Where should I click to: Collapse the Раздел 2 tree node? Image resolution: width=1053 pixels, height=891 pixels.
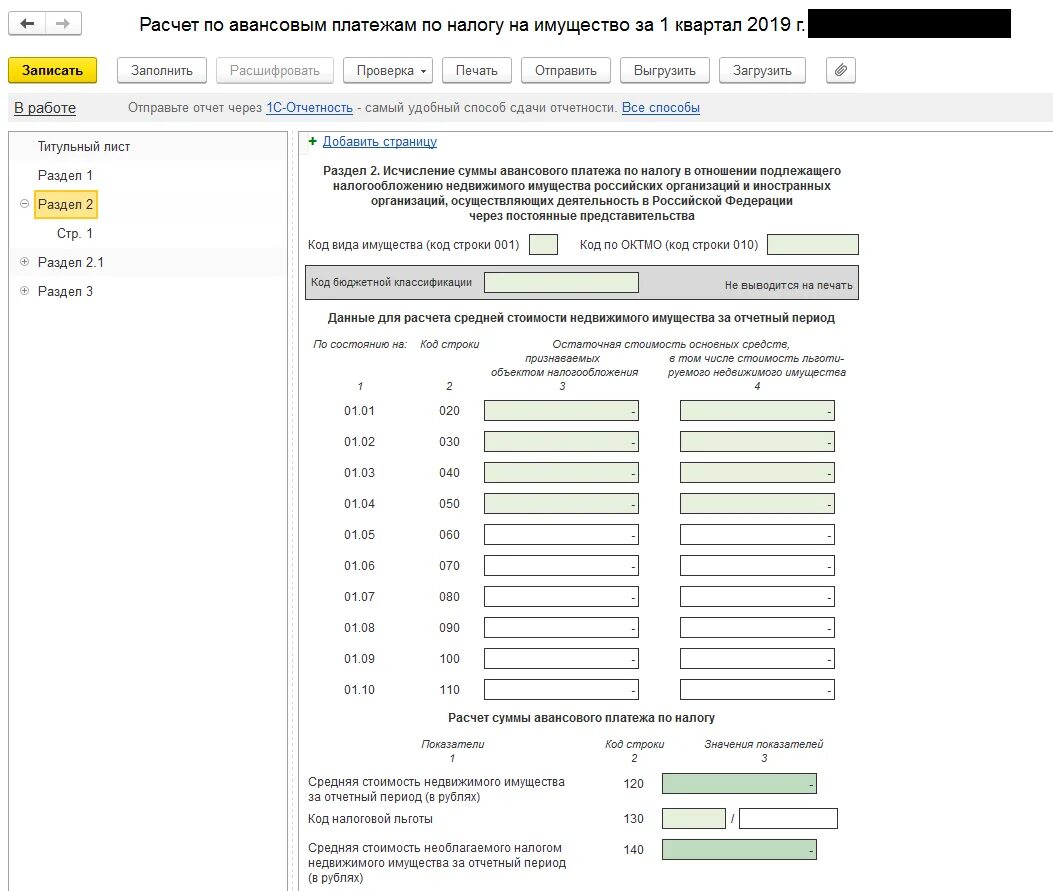(x=25, y=203)
